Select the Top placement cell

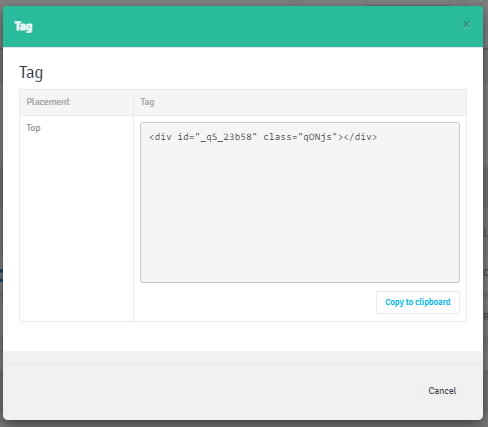point(33,128)
